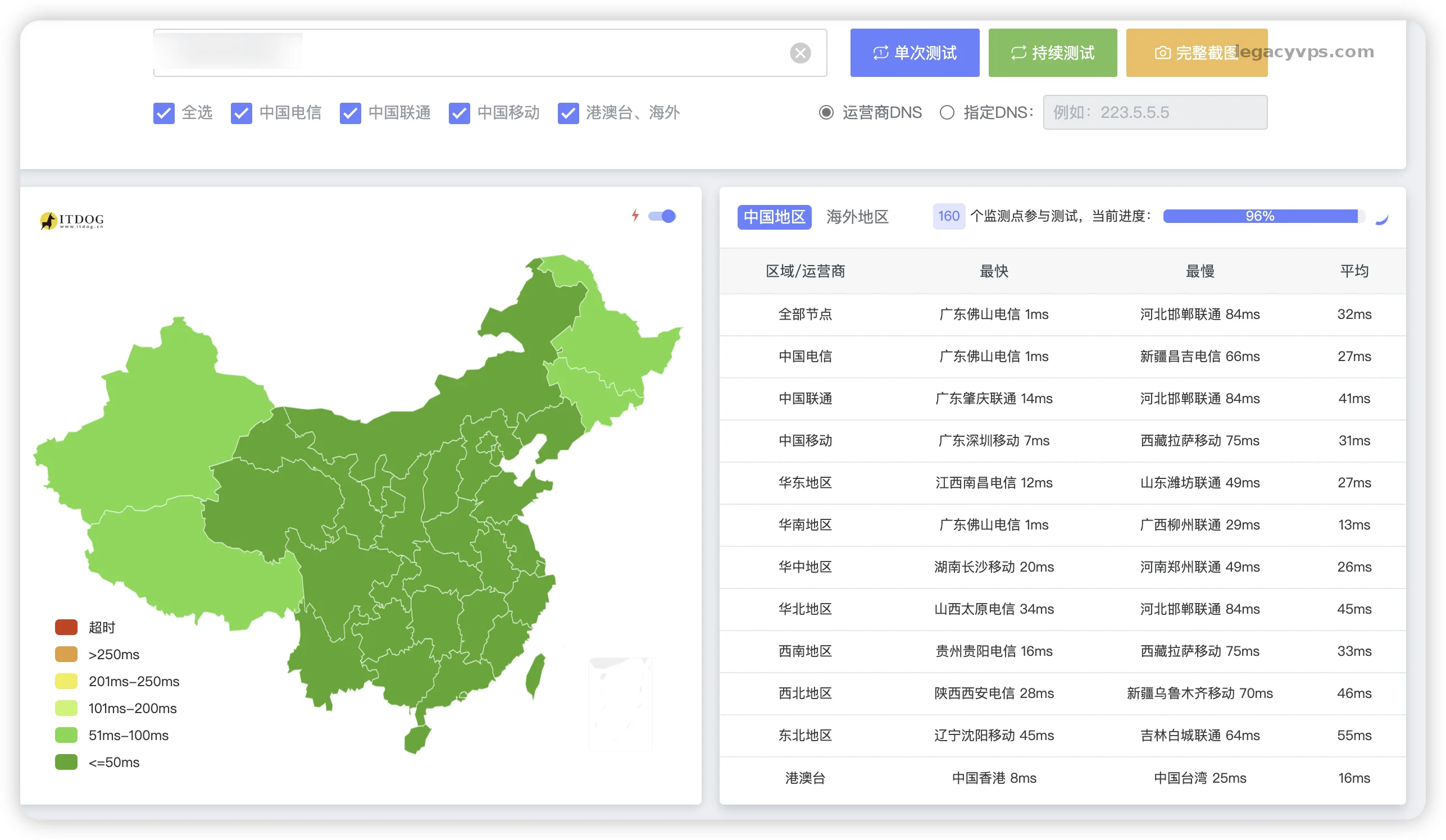Click the <=50ms dark green legend swatch
Viewport: 1446px width, 840px height.
click(66, 762)
